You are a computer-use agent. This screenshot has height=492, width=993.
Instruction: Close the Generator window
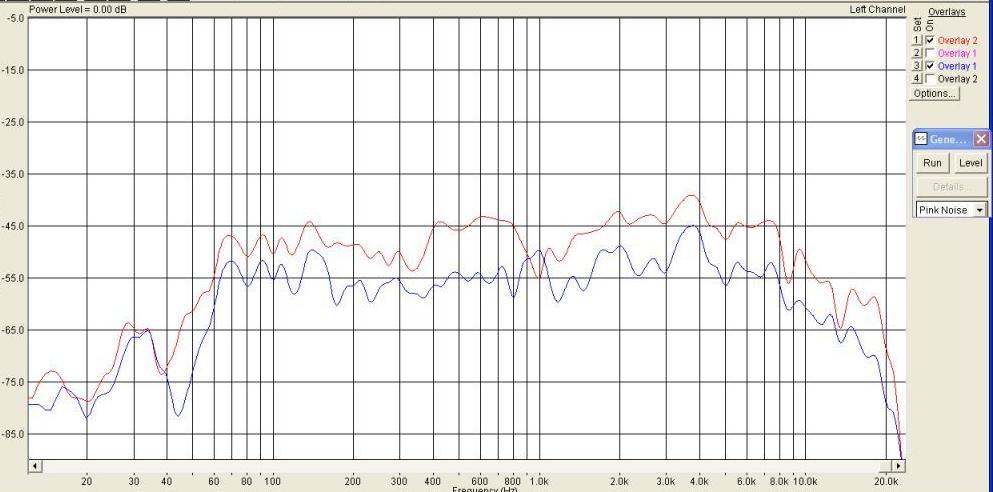(981, 139)
